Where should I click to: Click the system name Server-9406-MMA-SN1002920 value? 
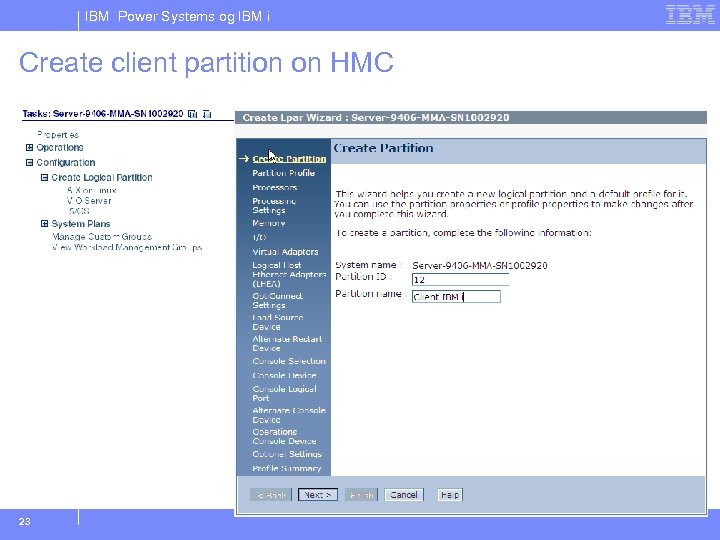tap(480, 265)
